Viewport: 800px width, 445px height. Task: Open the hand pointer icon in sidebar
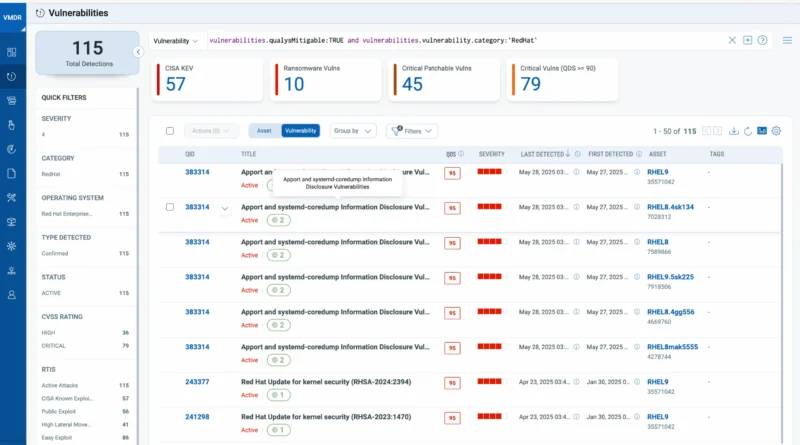(12, 125)
